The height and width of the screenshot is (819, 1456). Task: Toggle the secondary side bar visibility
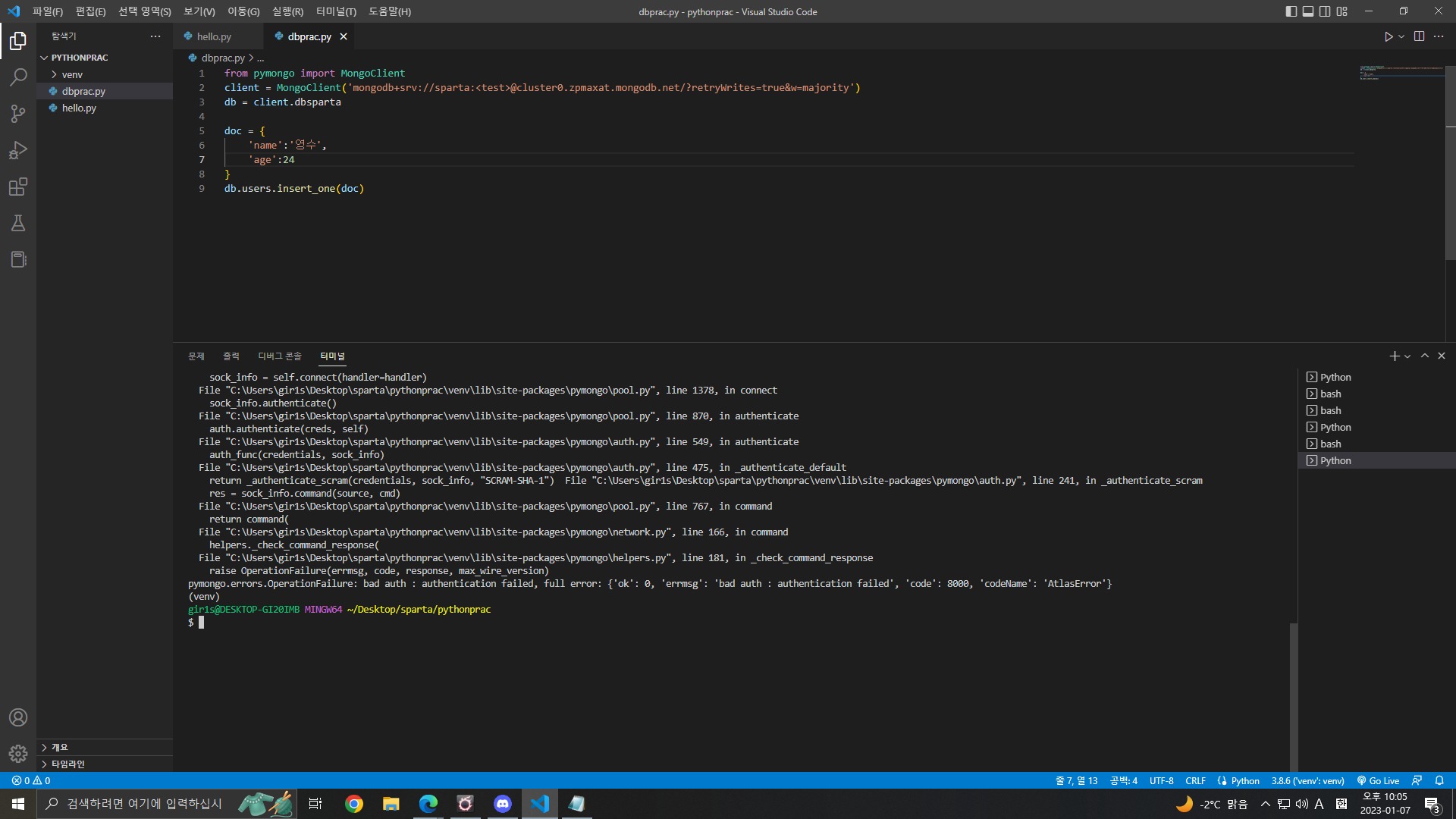pyautogui.click(x=1325, y=11)
